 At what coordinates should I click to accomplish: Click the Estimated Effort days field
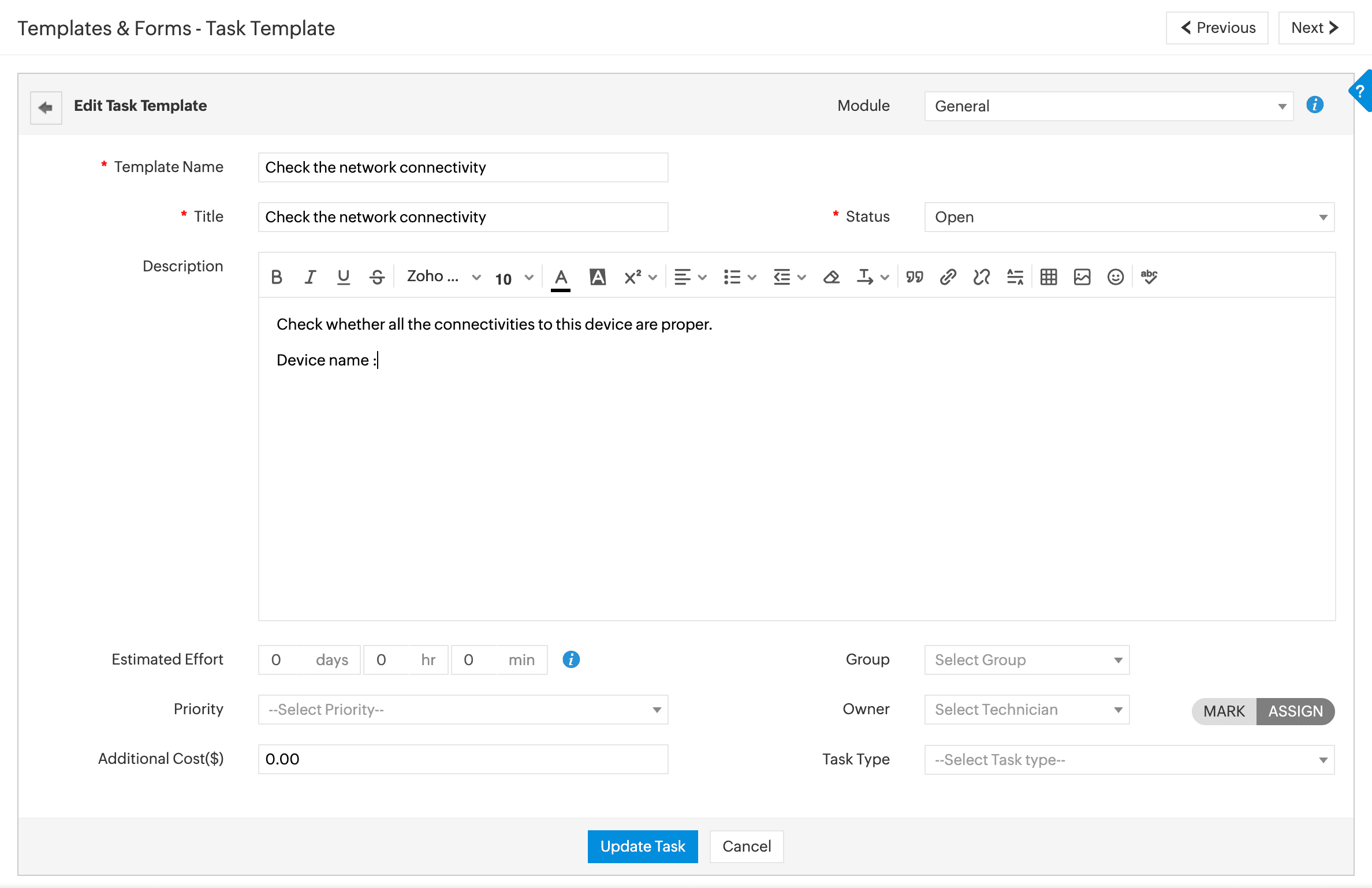pos(310,660)
